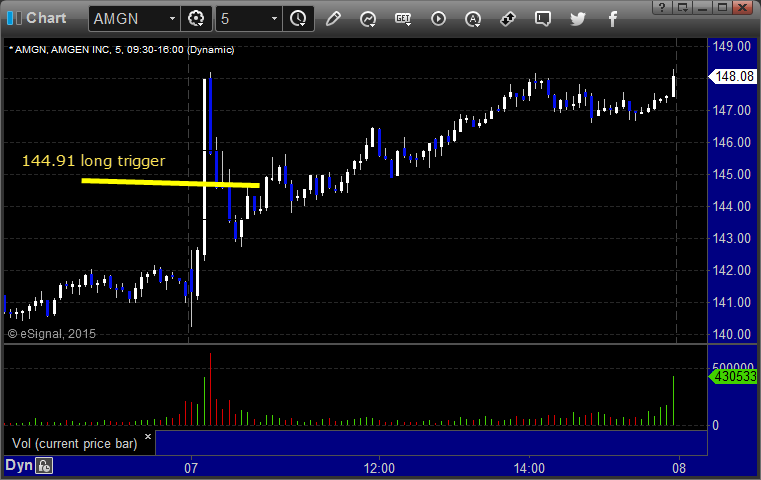Close the chart window
This screenshot has height=480, width=761.
point(743,7)
